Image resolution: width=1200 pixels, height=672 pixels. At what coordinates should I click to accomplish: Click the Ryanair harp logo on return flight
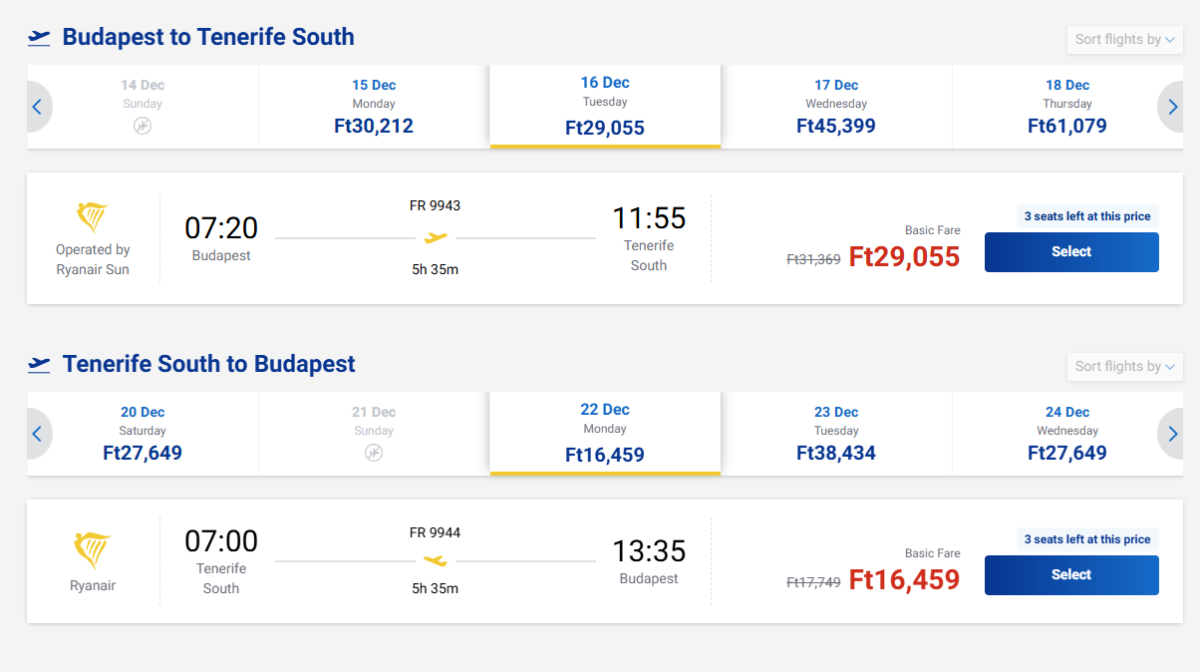(x=92, y=551)
